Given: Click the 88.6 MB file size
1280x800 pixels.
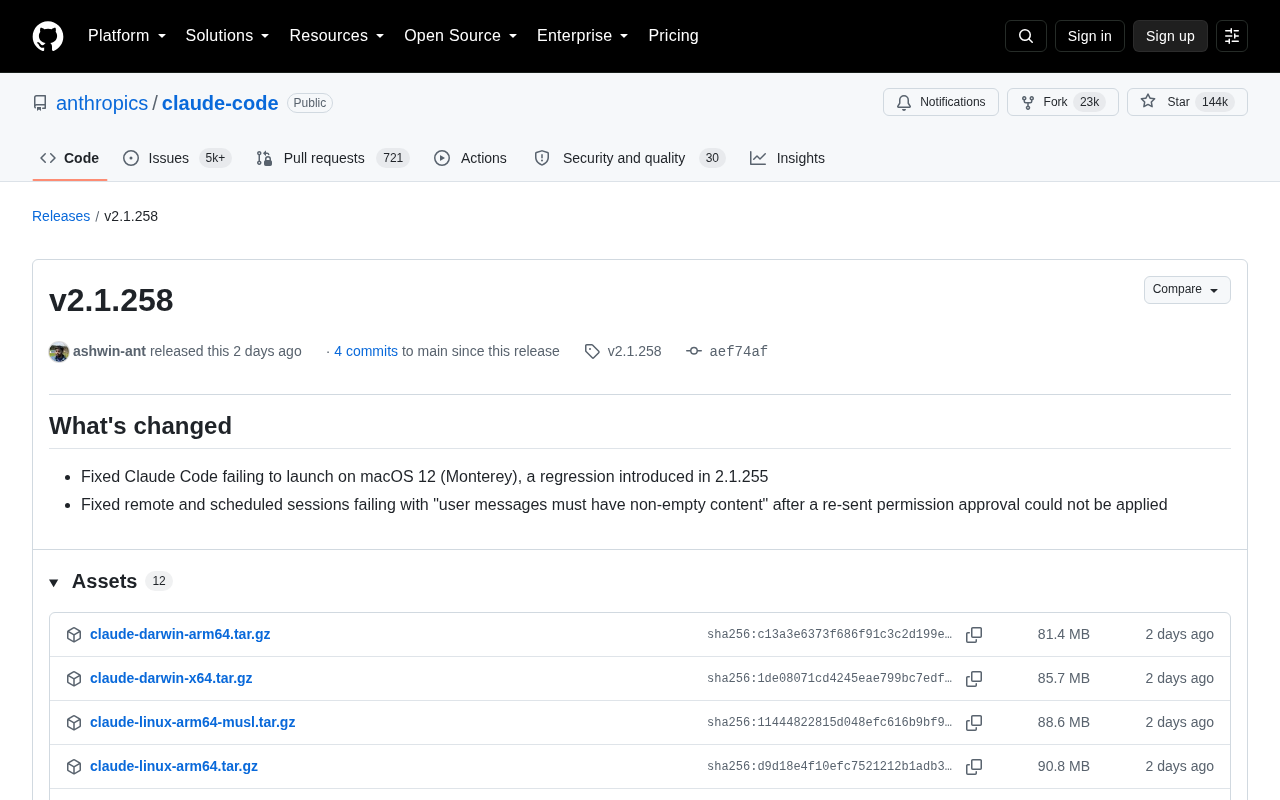Looking at the screenshot, I should click(x=1063, y=722).
